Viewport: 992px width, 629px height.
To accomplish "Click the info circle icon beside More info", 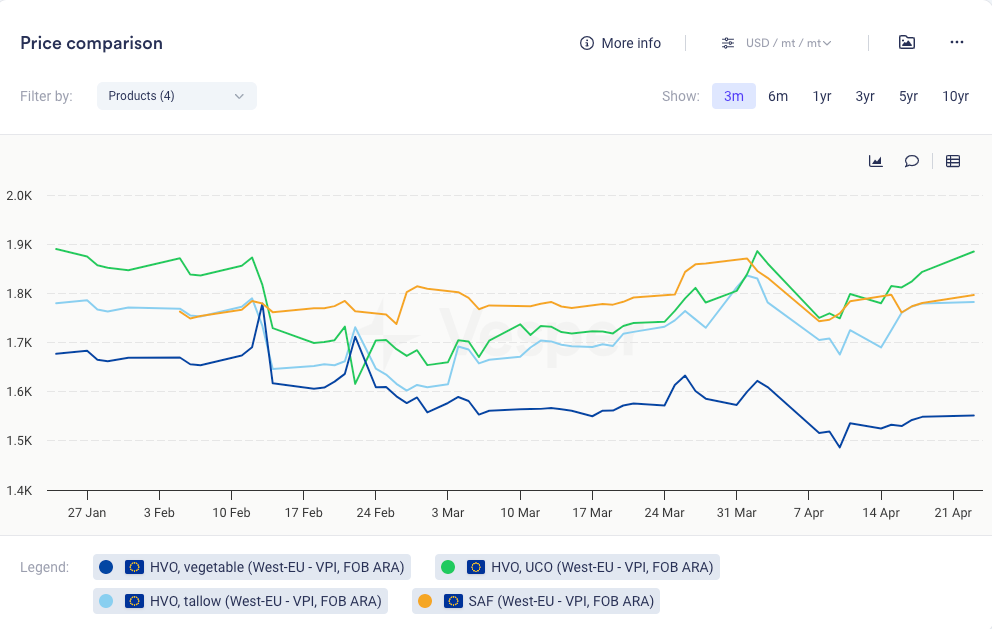I will [x=587, y=43].
